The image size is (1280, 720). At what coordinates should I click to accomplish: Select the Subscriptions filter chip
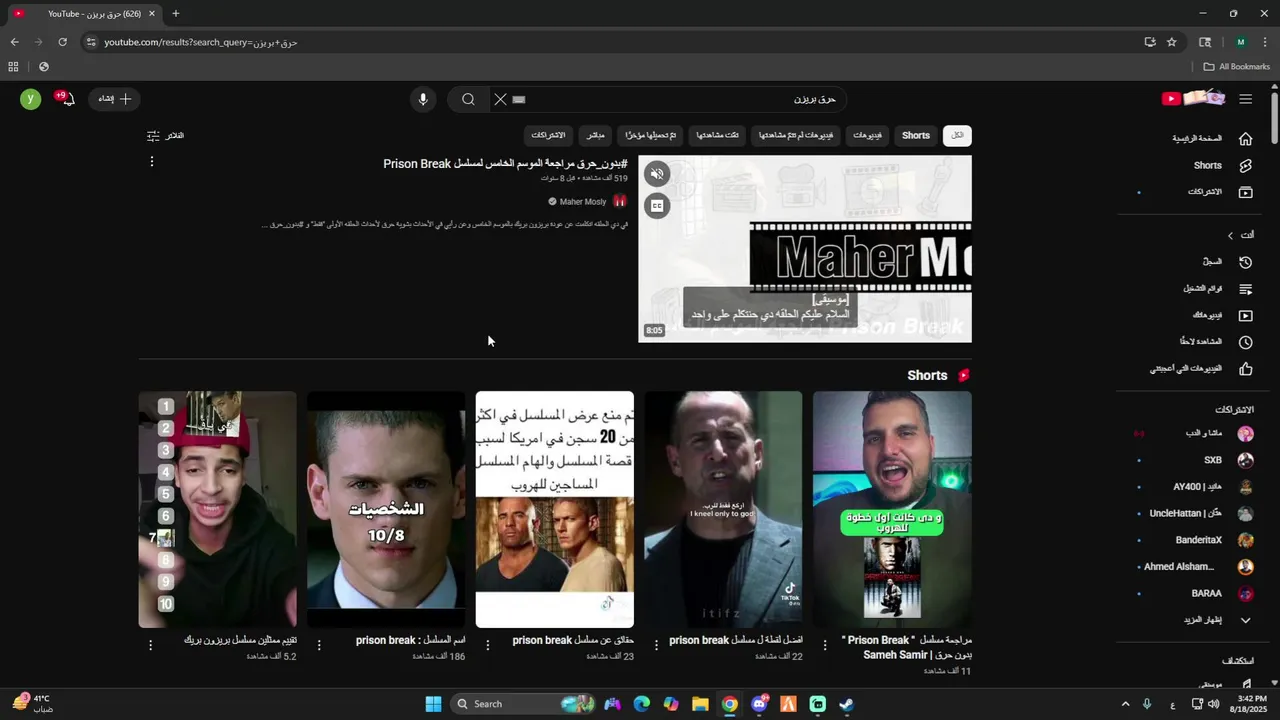(548, 136)
